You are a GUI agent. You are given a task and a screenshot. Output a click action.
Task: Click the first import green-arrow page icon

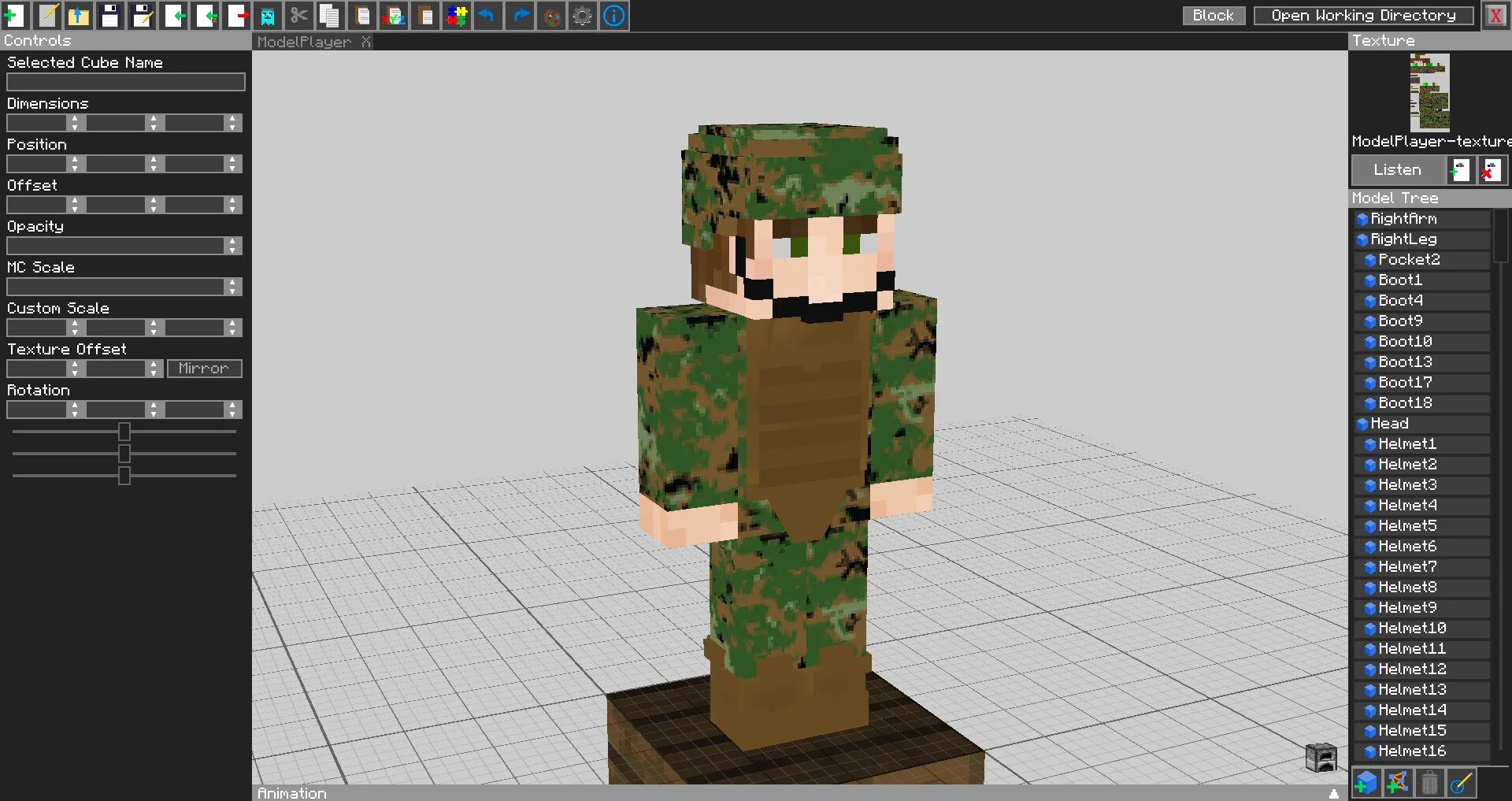pyautogui.click(x=173, y=15)
